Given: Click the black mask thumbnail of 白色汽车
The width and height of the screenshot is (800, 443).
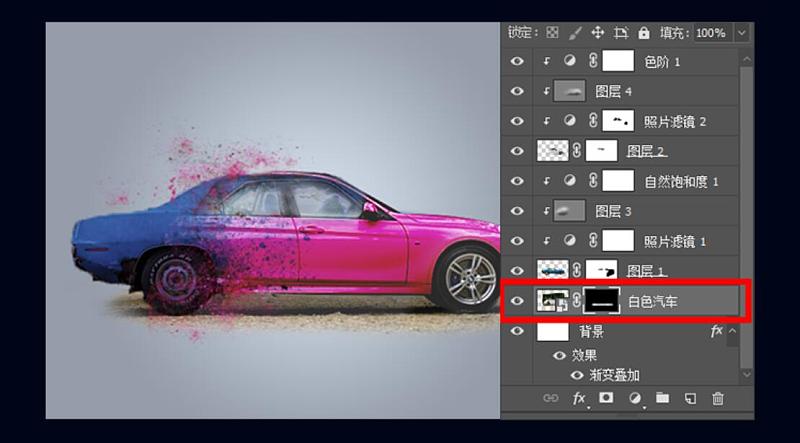Looking at the screenshot, I should [601, 301].
